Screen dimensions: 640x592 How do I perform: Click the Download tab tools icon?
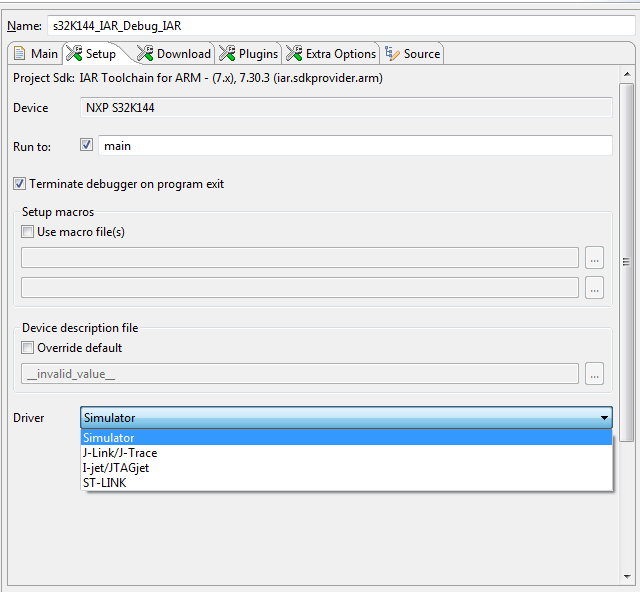tap(145, 53)
